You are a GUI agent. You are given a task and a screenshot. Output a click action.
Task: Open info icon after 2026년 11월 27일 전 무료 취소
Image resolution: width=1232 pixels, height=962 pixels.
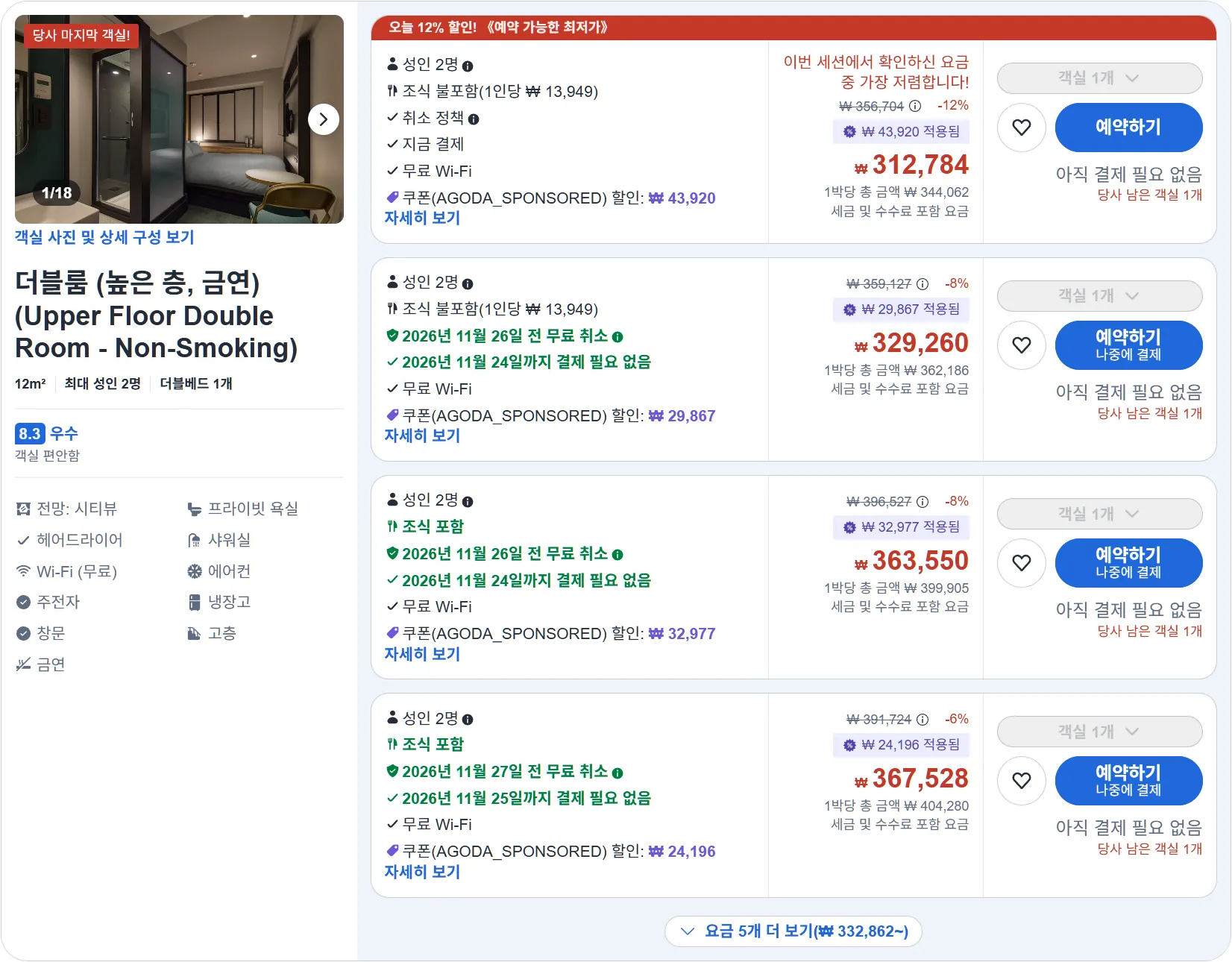(x=617, y=773)
